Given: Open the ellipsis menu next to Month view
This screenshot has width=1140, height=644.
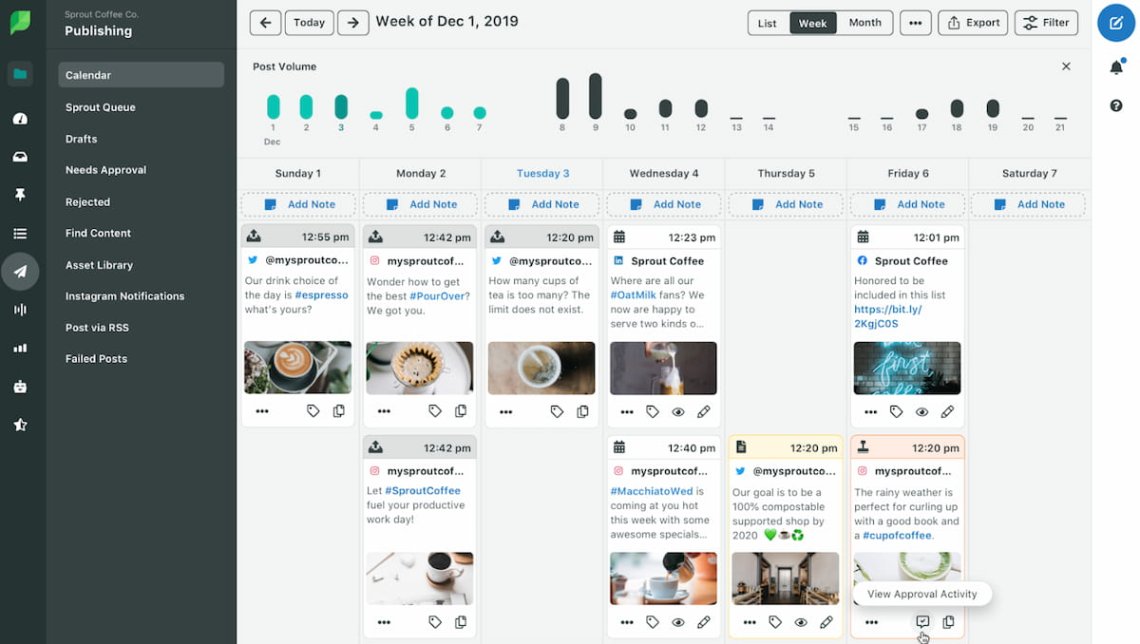Looking at the screenshot, I should [x=915, y=22].
